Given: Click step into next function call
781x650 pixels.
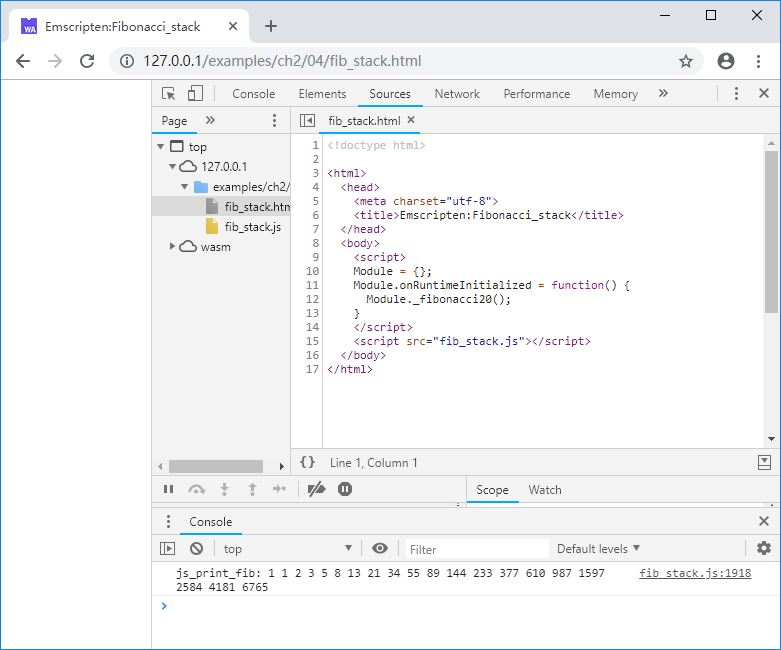Looking at the screenshot, I should (x=225, y=489).
